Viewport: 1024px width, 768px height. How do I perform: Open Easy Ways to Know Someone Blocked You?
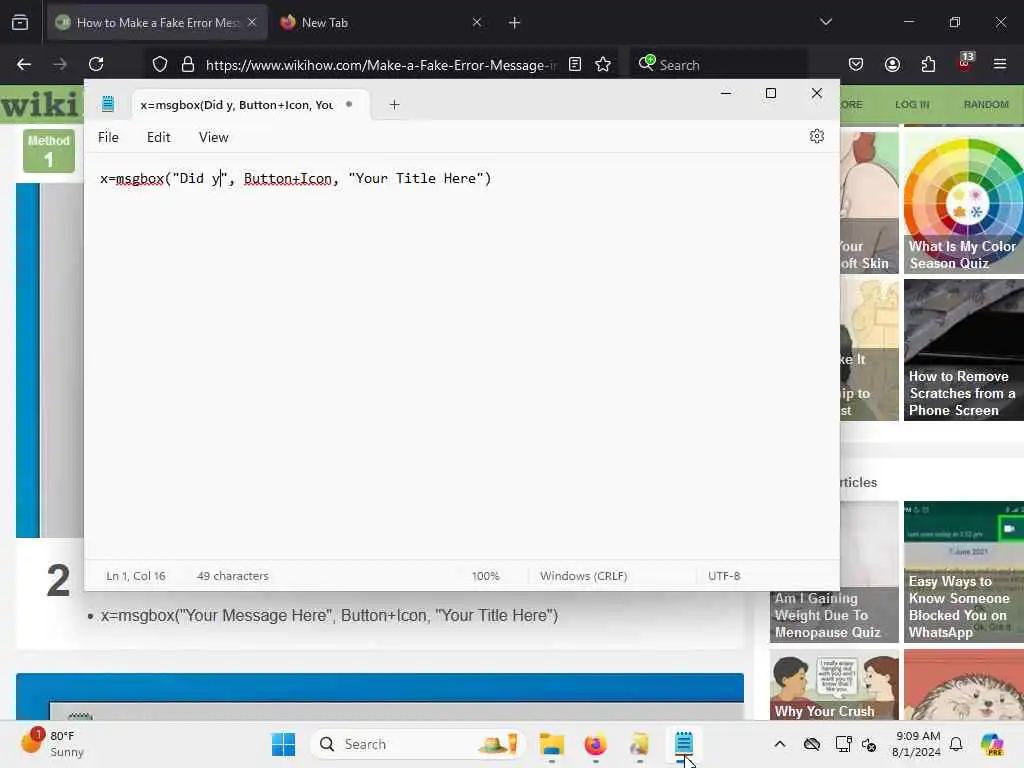coord(964,572)
